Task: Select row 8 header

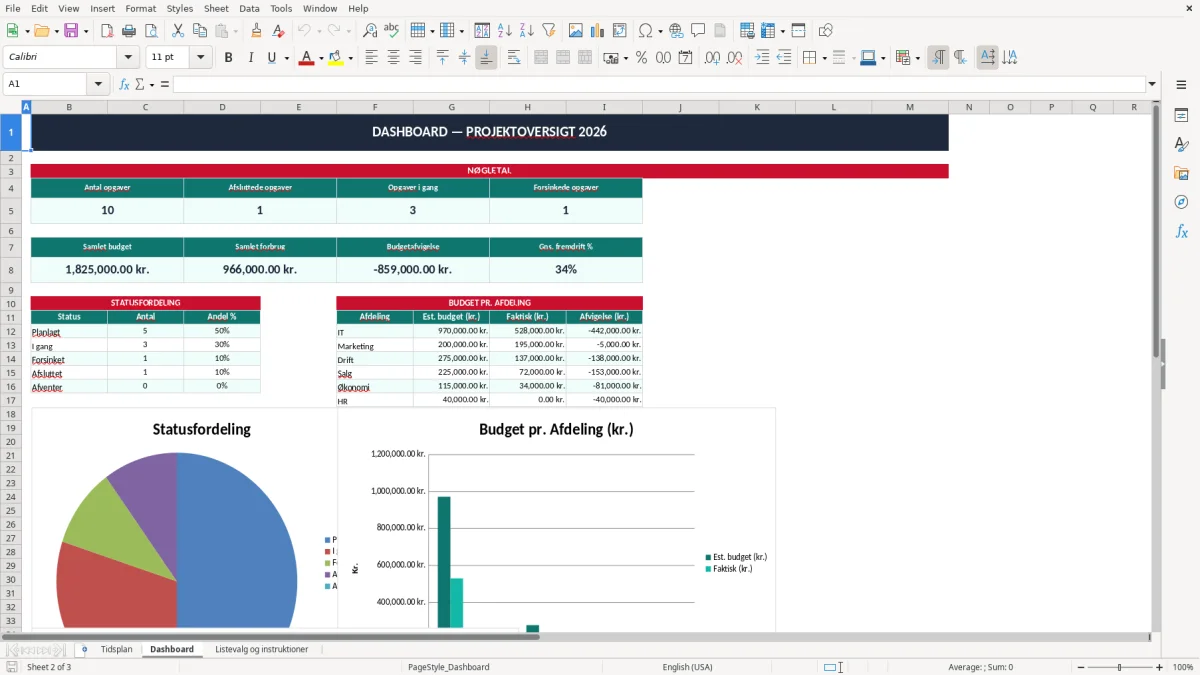Action: (10, 270)
